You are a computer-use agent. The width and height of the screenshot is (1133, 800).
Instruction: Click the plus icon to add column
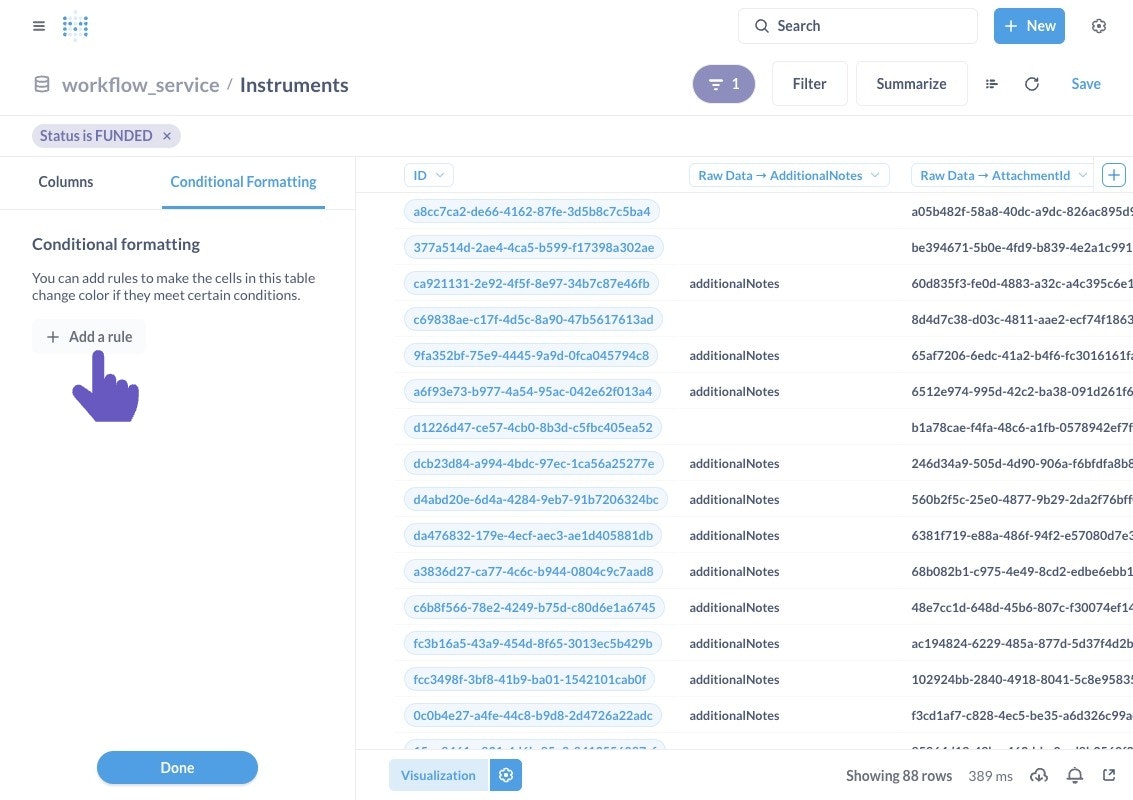(x=1113, y=175)
